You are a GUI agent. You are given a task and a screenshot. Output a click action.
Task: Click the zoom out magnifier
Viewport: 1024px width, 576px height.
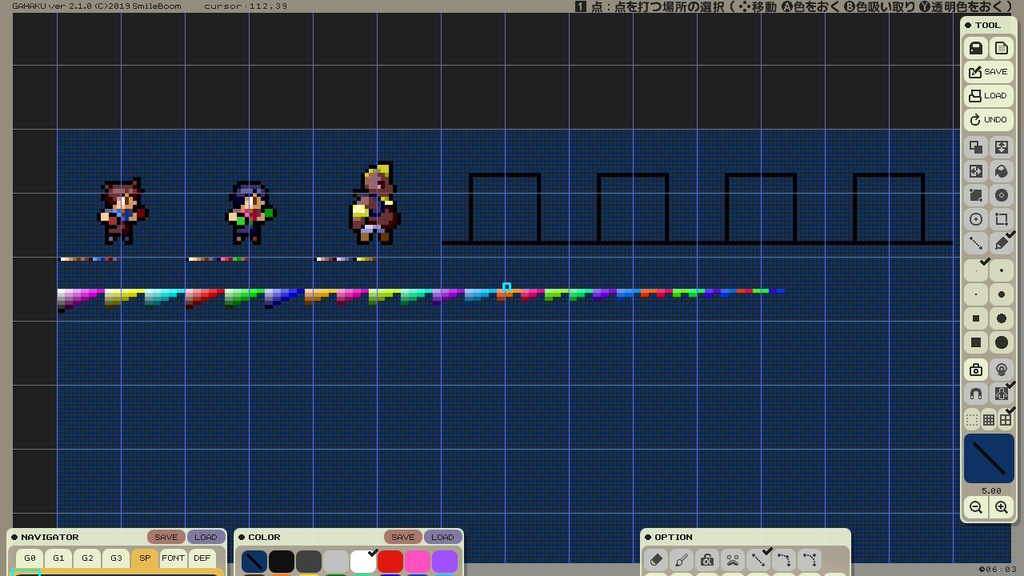(976, 507)
